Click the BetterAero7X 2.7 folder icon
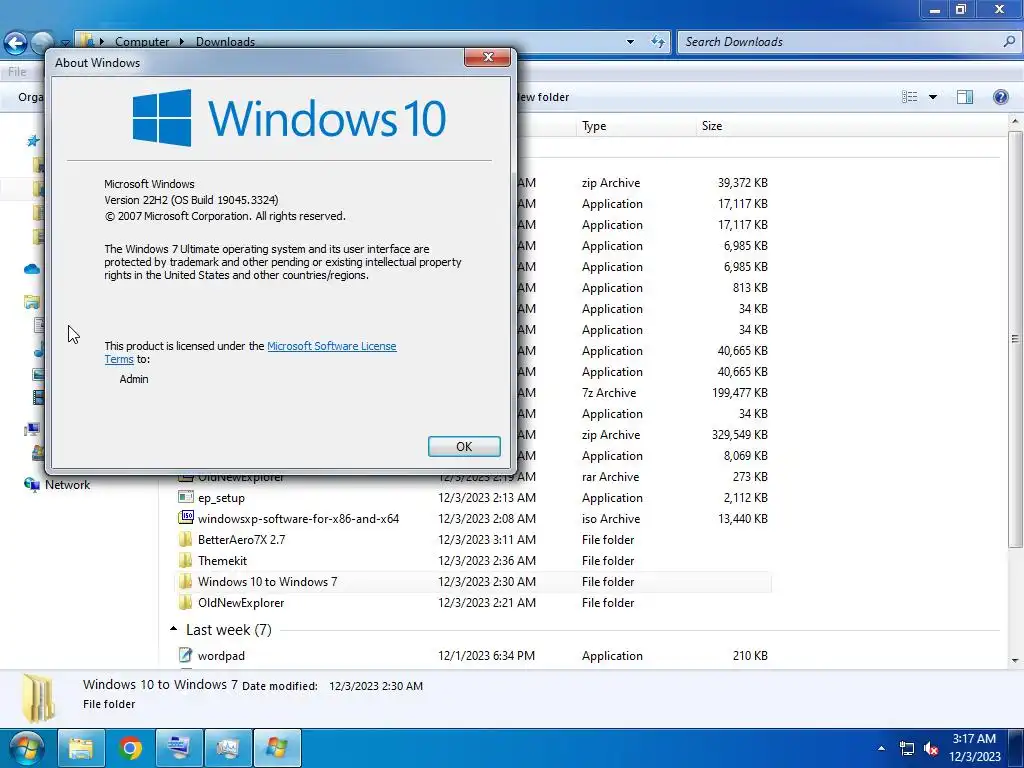 [x=186, y=539]
